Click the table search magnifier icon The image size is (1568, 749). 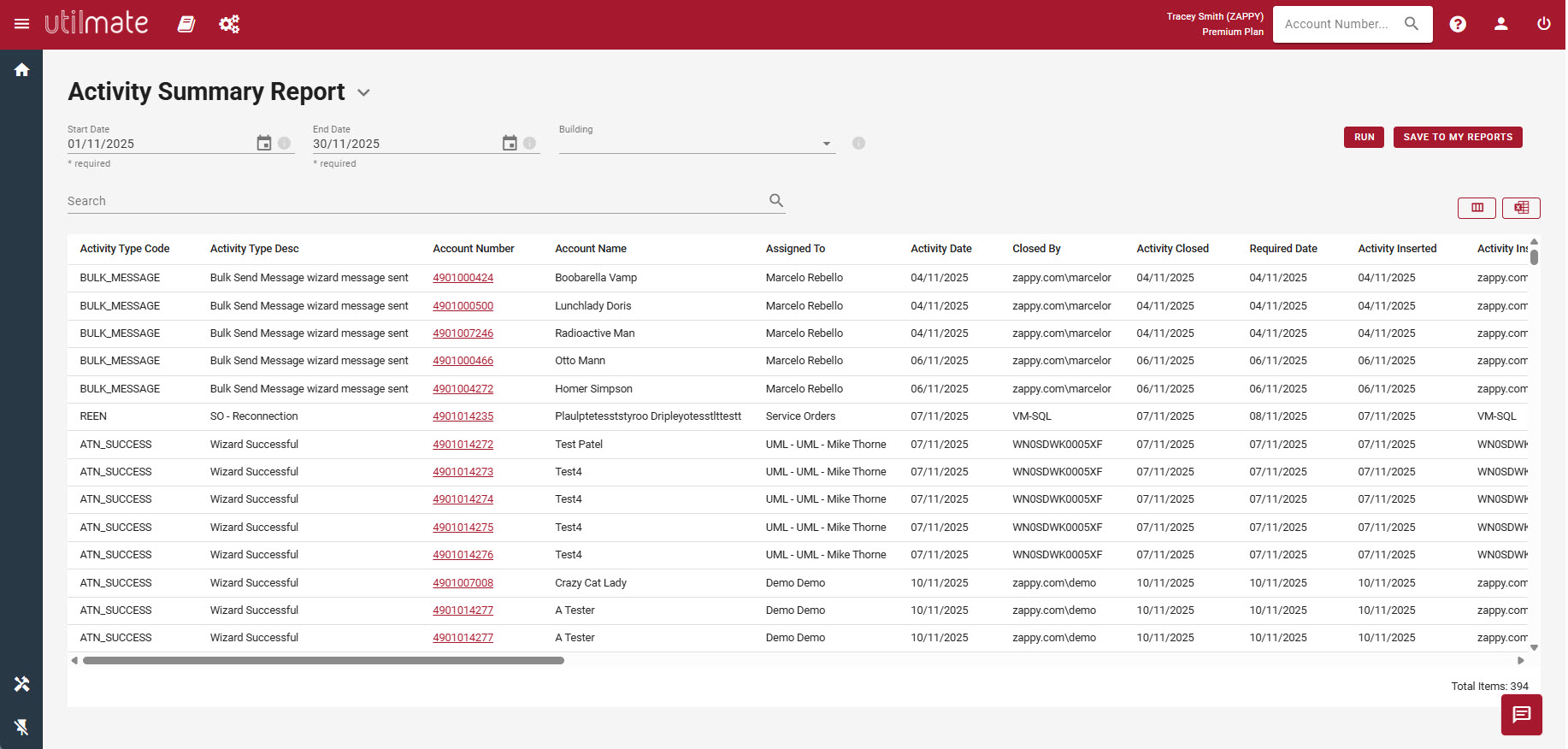[x=776, y=200]
